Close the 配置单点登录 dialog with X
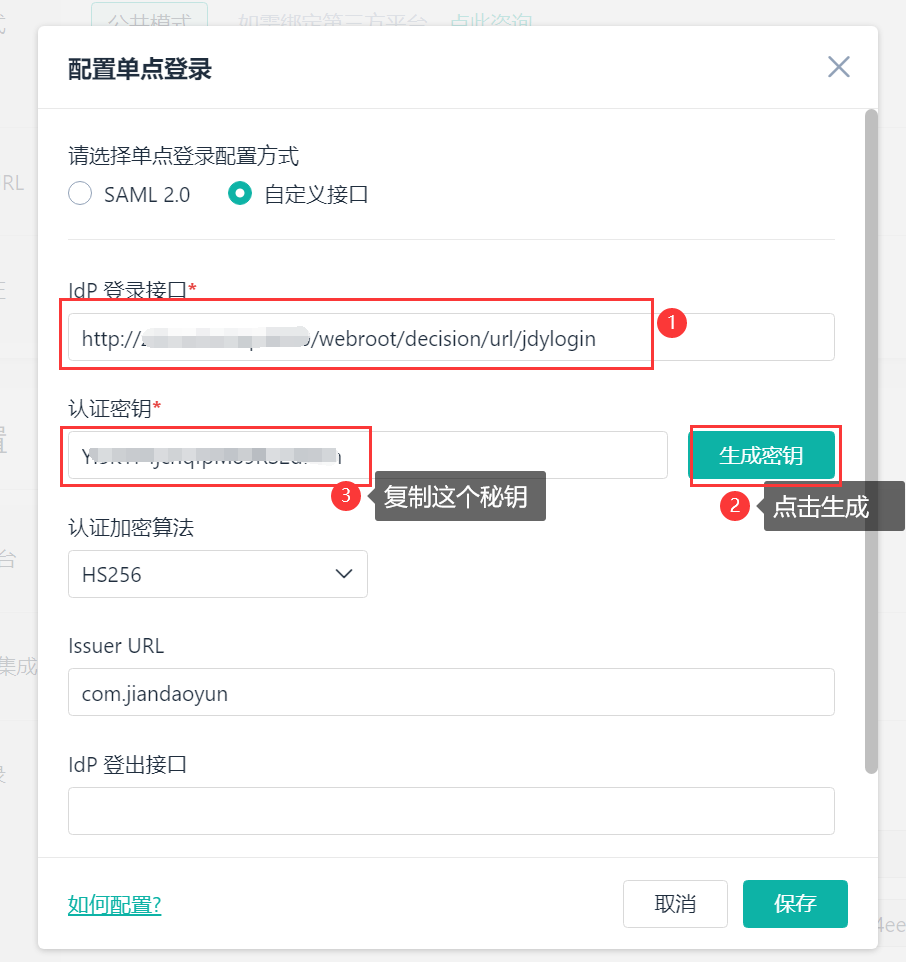Screen dimensions: 906x962 pos(838,67)
